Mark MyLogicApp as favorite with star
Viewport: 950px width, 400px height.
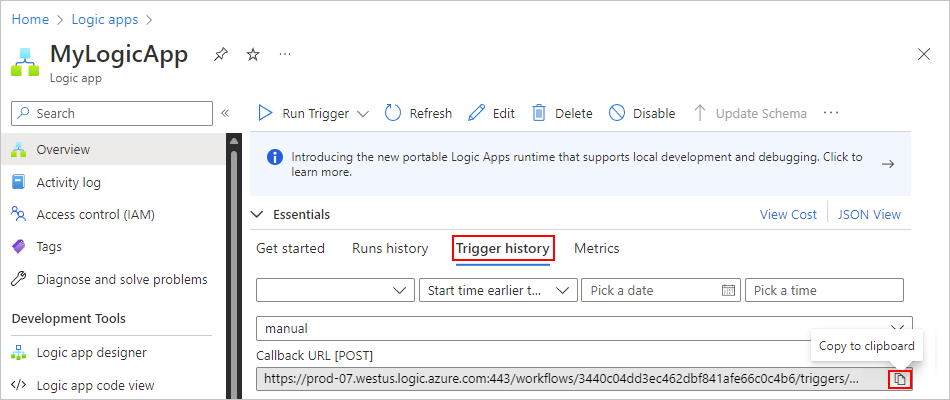[253, 55]
